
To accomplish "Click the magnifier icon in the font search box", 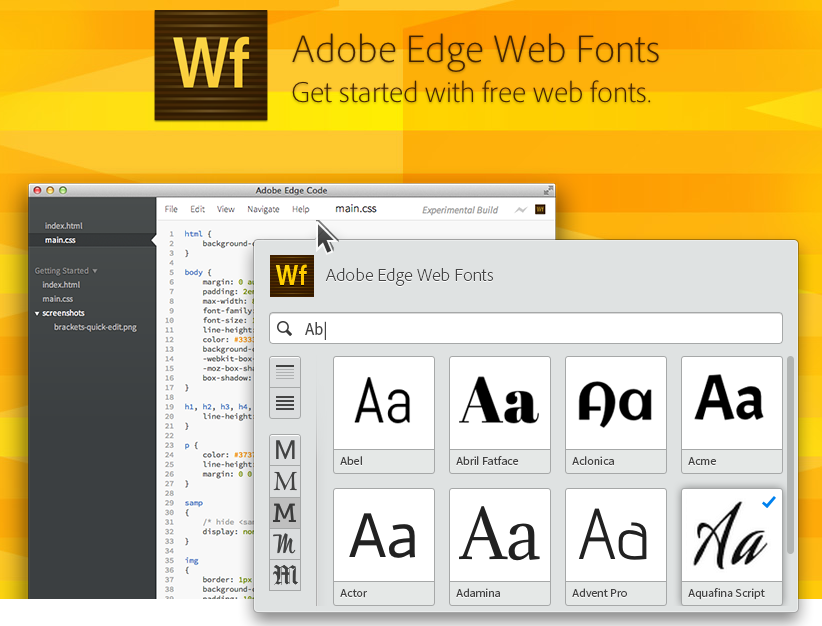I will (x=285, y=329).
